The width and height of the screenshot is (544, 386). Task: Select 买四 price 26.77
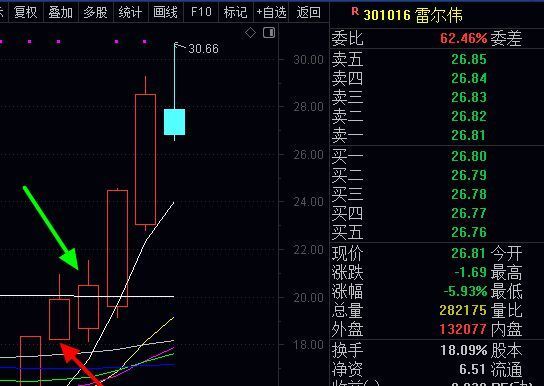(469, 213)
